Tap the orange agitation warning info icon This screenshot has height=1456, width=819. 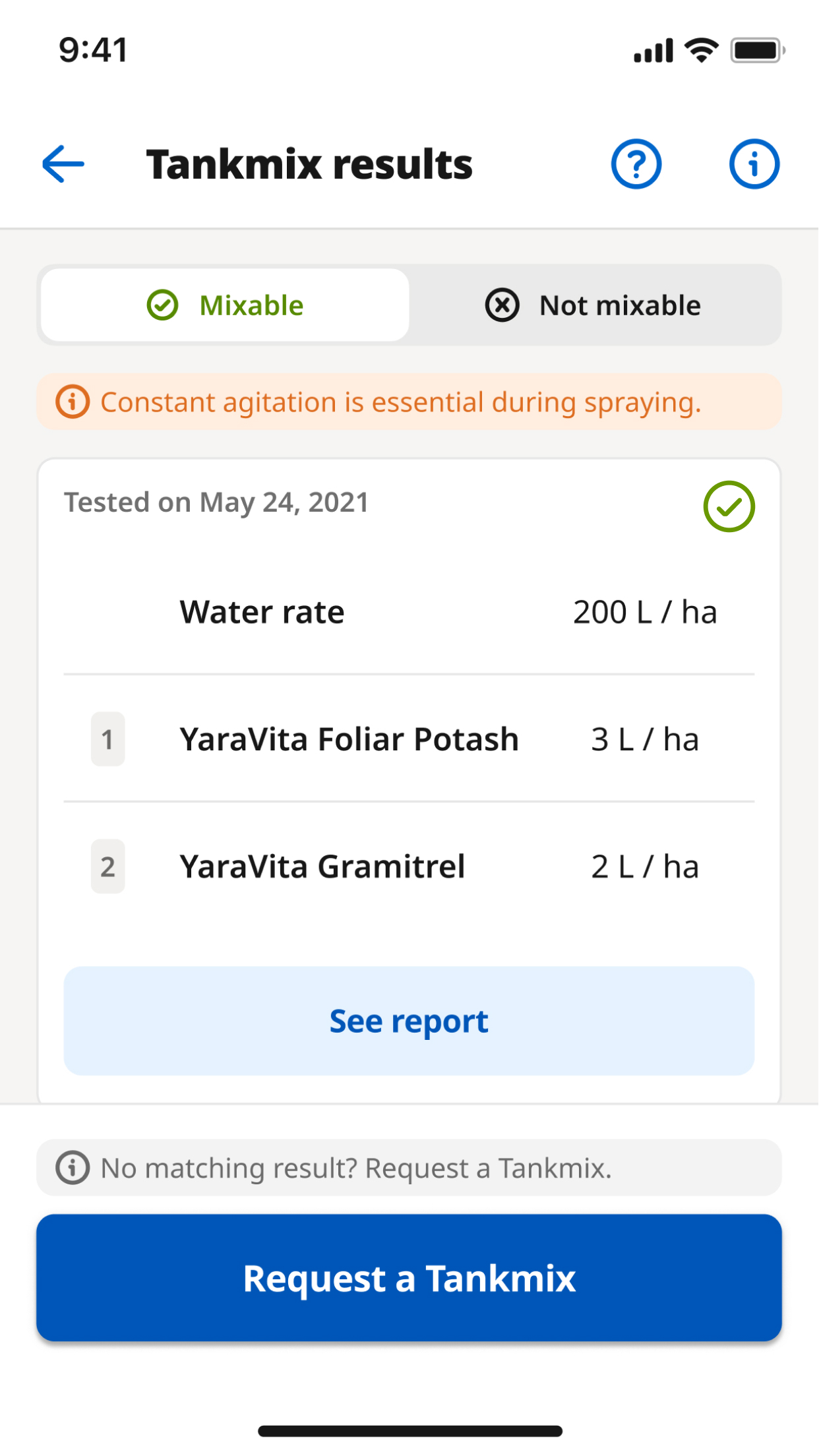pos(73,402)
